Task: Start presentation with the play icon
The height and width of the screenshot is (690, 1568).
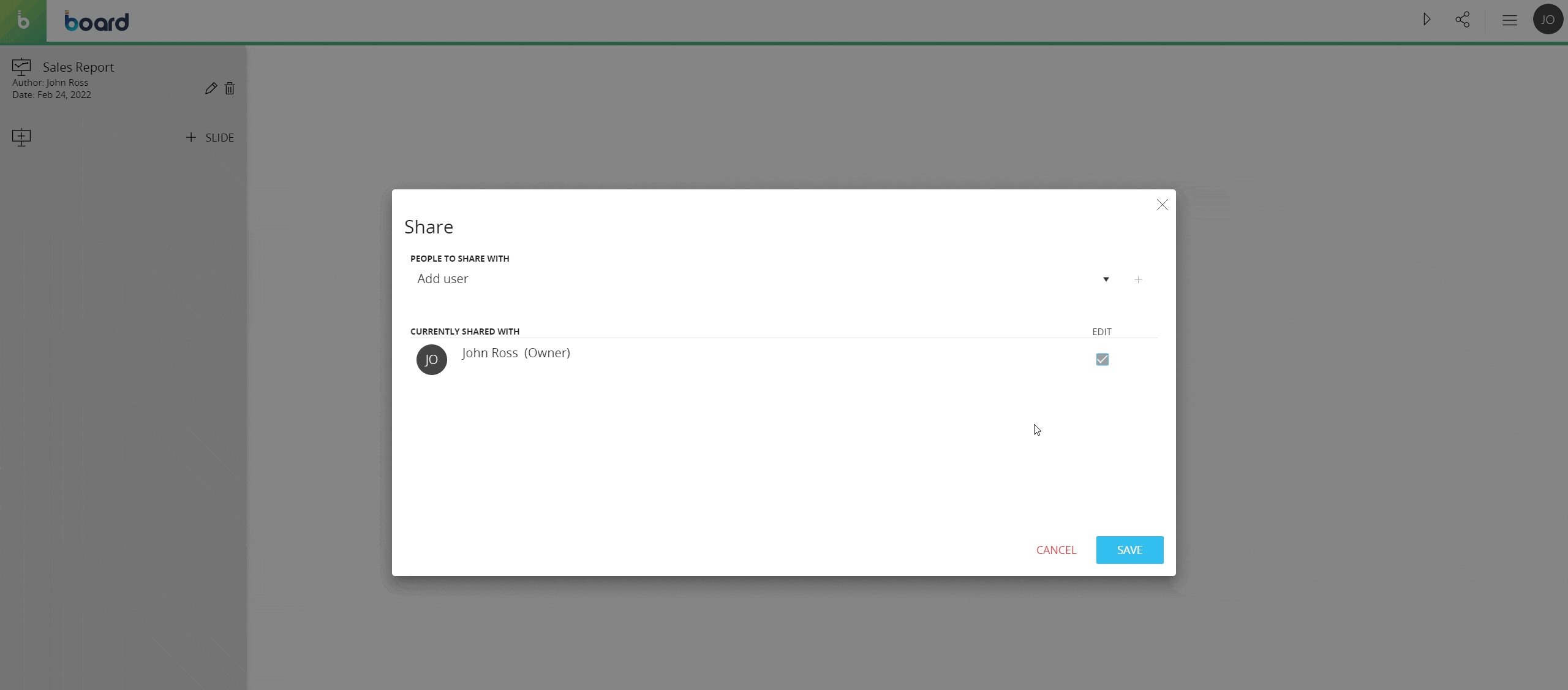Action: [x=1427, y=20]
